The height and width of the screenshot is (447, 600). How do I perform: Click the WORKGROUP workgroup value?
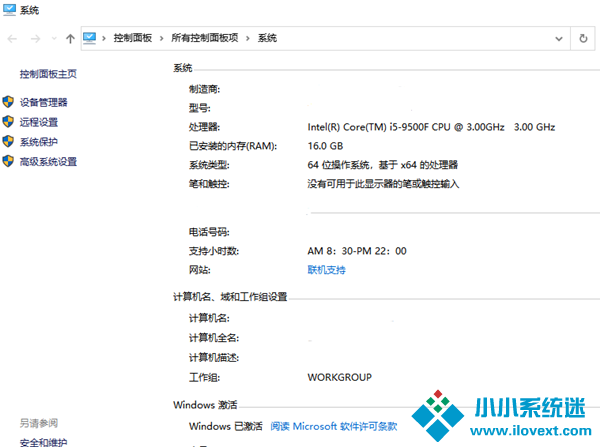[339, 377]
